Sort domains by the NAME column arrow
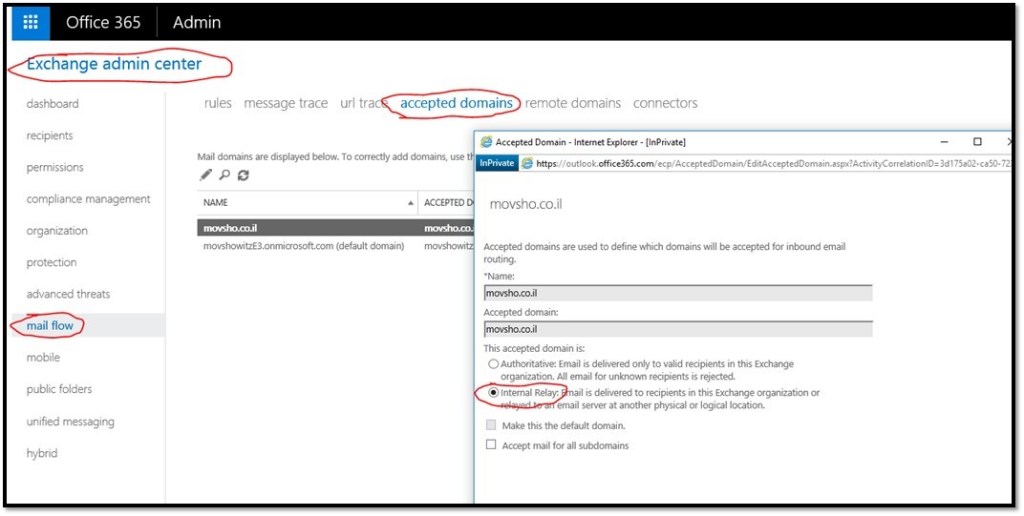This screenshot has height=516, width=1024. (x=411, y=203)
